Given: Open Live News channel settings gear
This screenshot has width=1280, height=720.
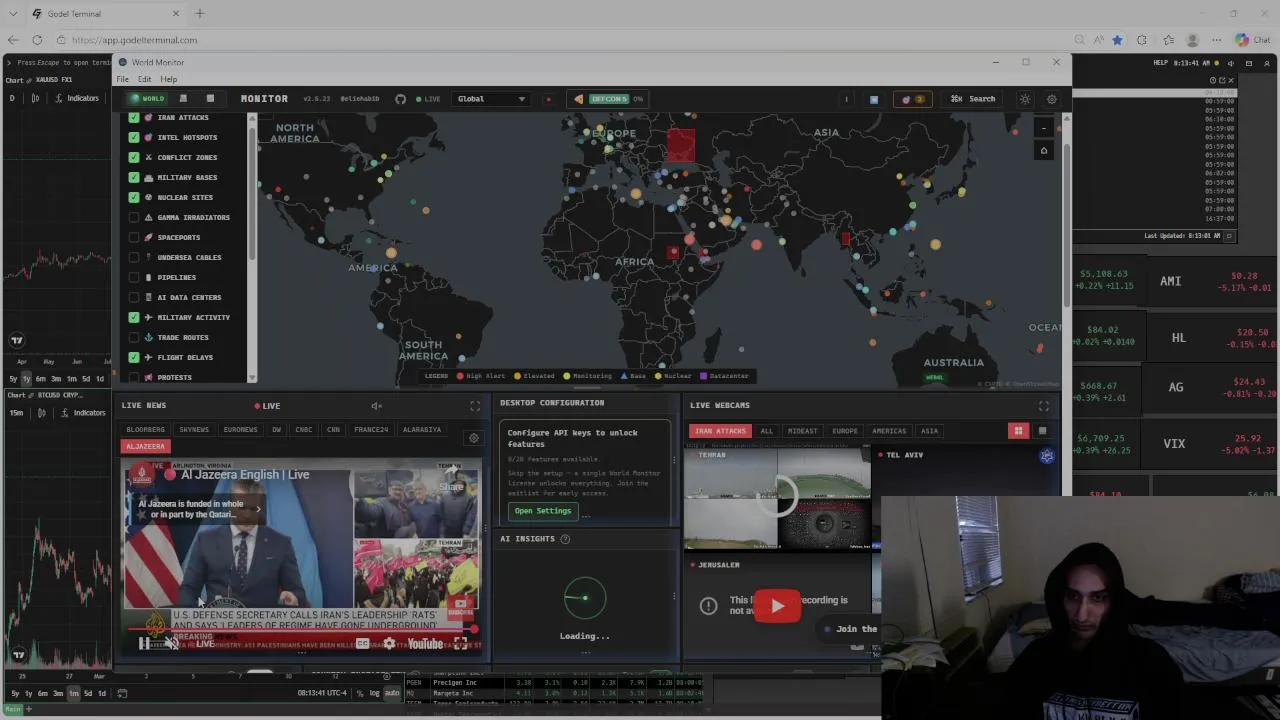Looking at the screenshot, I should pyautogui.click(x=474, y=438).
